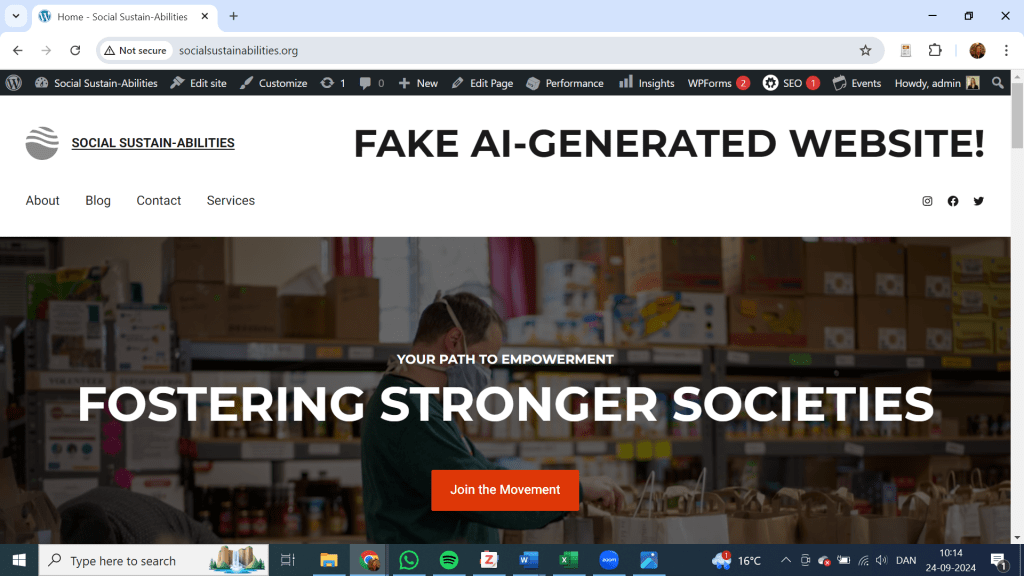Click the Windows taskbar search box
This screenshot has height=576, width=1024.
(154, 560)
